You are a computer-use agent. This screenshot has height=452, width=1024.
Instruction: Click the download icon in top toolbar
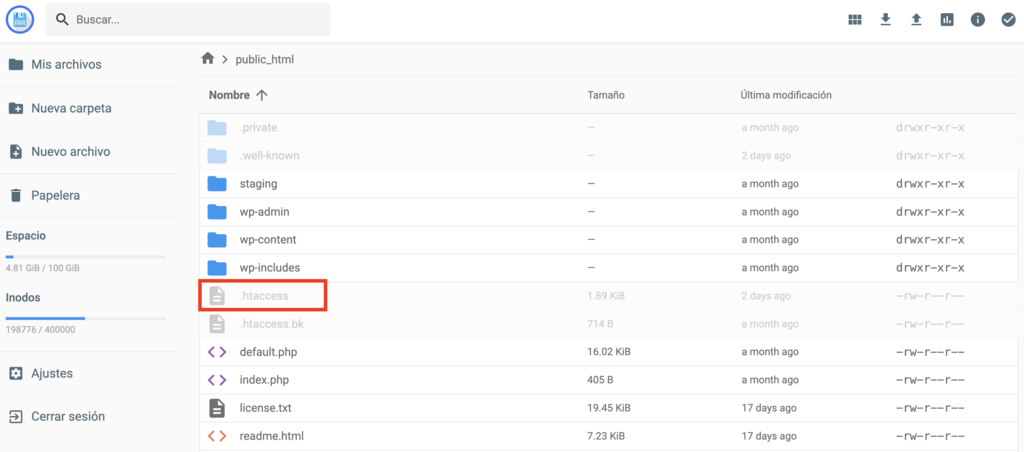click(x=886, y=20)
